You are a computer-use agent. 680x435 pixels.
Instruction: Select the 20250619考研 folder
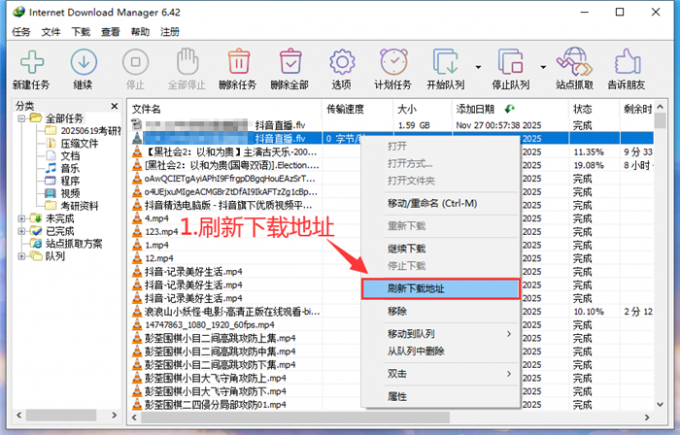(x=91, y=131)
